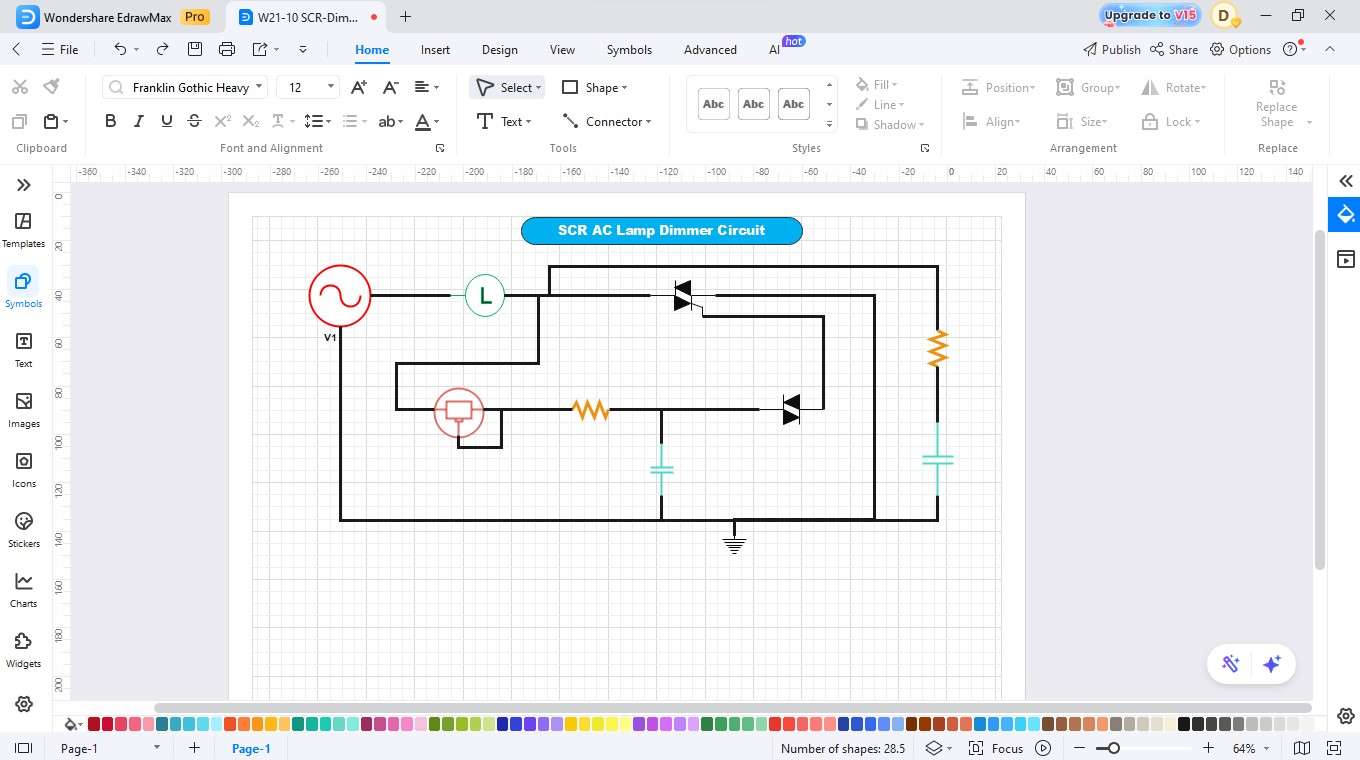Click the Fit to page icon in status bar
Screen dimensions: 1360x760
coord(1333,748)
